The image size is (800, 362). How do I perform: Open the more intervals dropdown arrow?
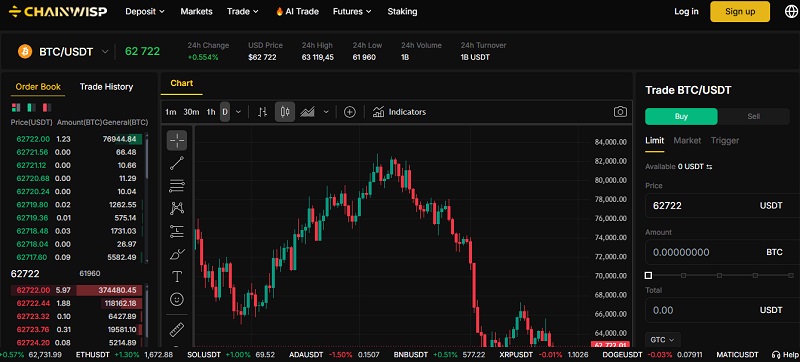238,112
